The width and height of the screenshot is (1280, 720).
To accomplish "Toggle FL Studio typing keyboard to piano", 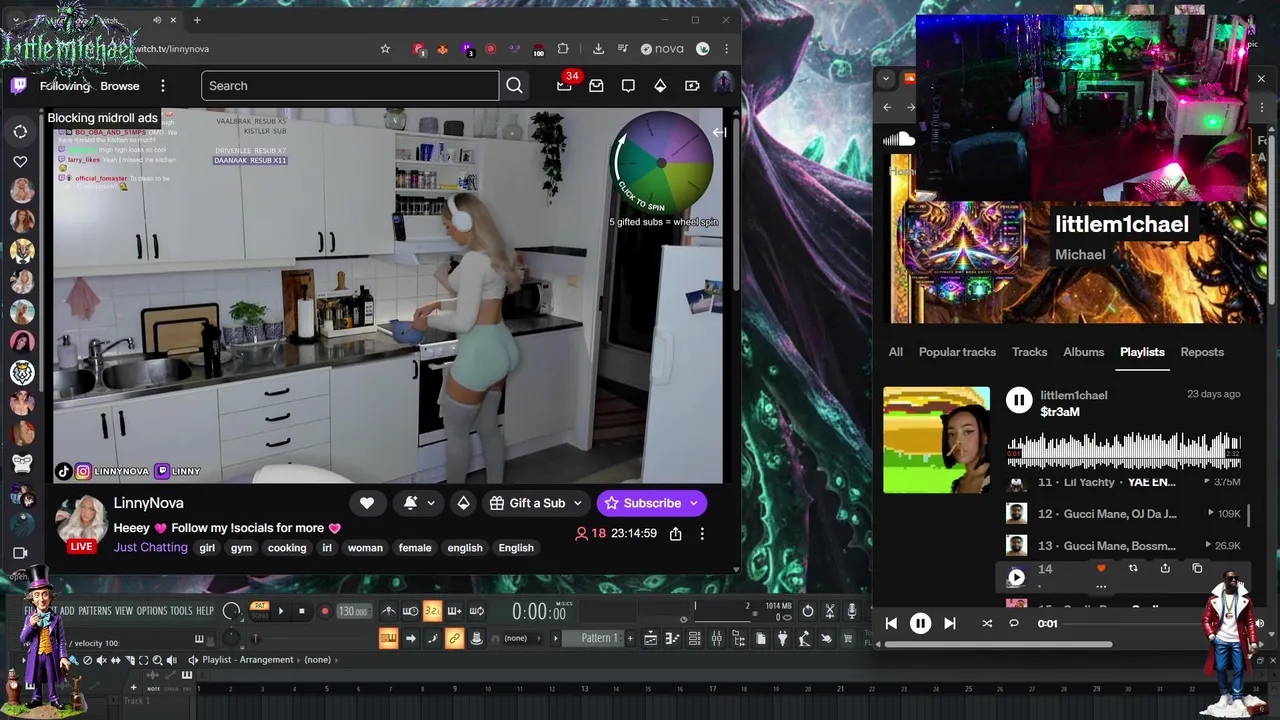I will point(388,638).
